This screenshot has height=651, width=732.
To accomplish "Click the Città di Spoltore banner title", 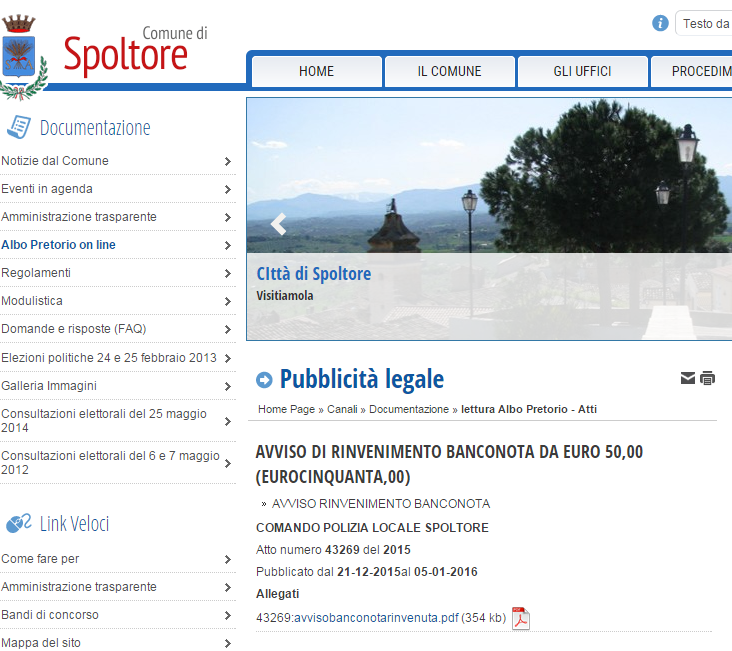I will click(x=313, y=274).
